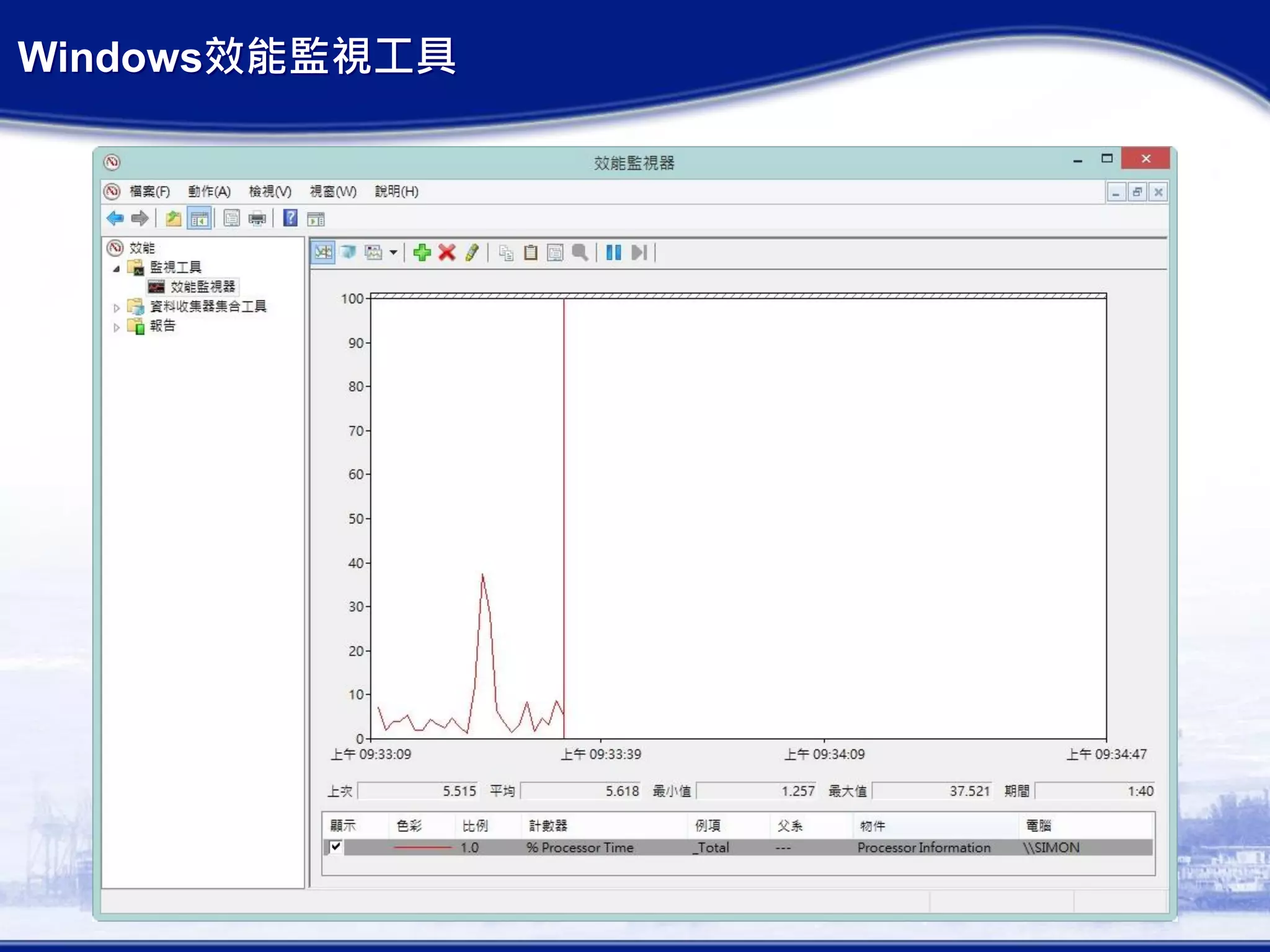Select 效能監視器 tree item
1270x952 pixels.
click(x=203, y=286)
